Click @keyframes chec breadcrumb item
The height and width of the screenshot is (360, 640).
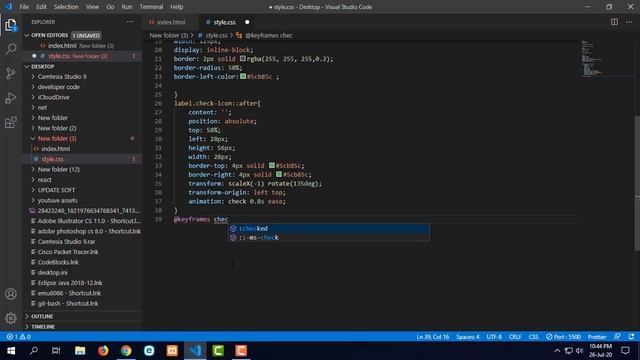tap(269, 36)
